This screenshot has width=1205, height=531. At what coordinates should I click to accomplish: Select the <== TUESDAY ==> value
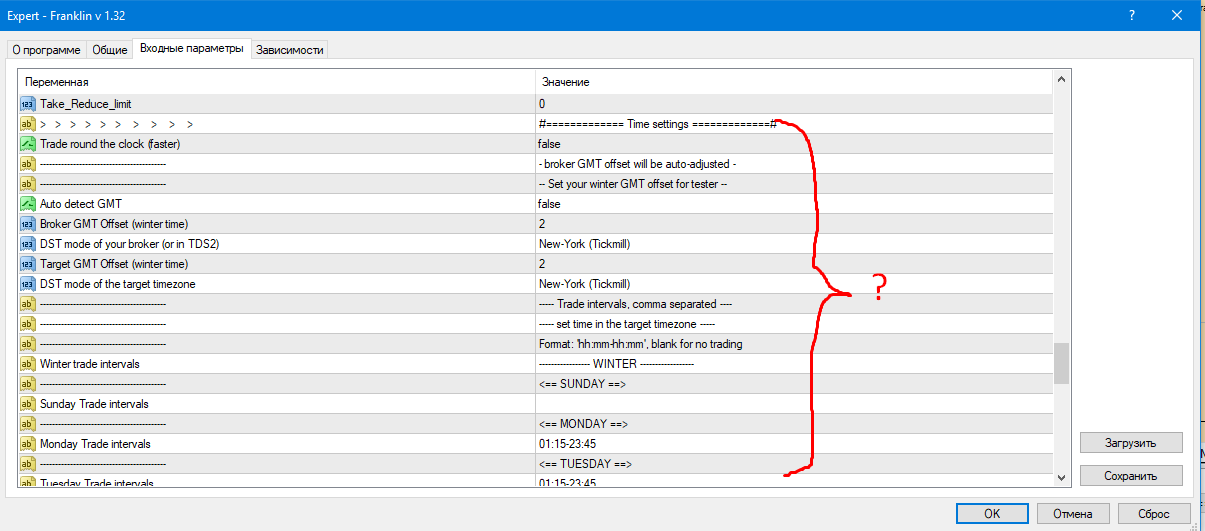(x=585, y=464)
